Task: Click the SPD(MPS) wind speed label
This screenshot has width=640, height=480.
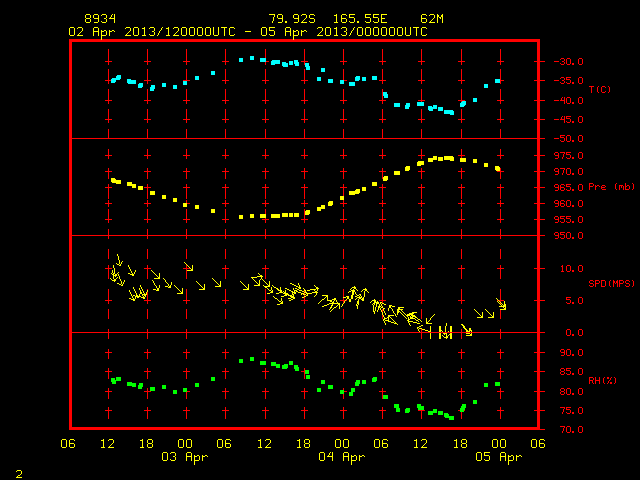Action: [611, 283]
